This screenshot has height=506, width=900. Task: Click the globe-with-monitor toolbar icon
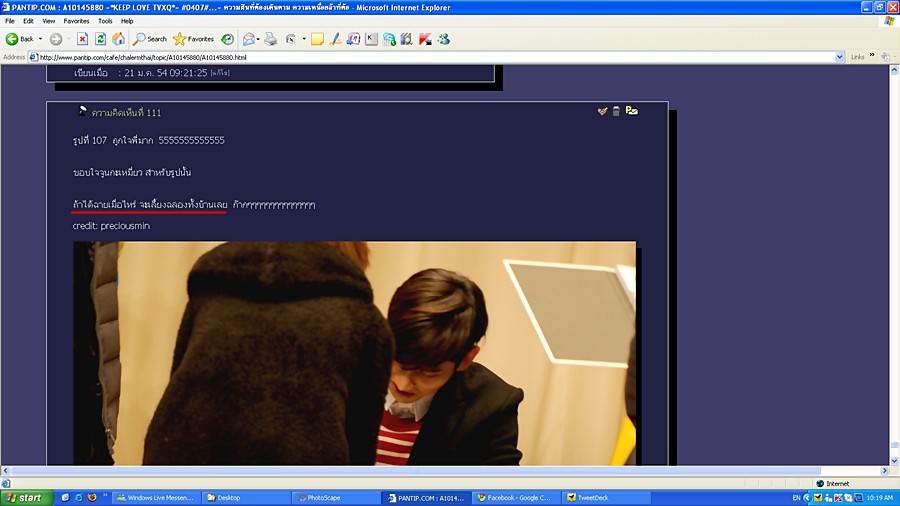[389, 39]
